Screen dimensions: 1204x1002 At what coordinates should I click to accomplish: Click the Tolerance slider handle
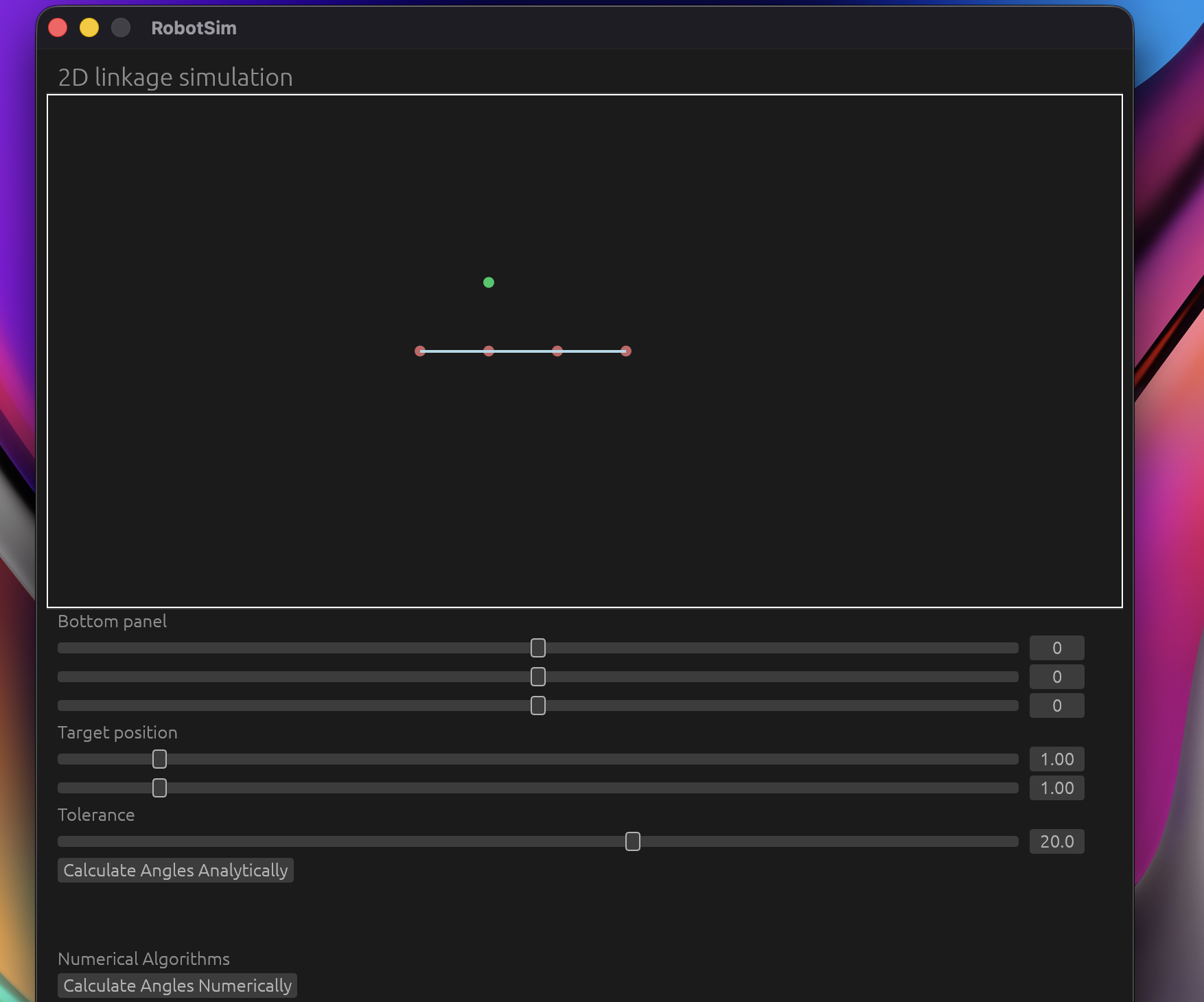(633, 841)
